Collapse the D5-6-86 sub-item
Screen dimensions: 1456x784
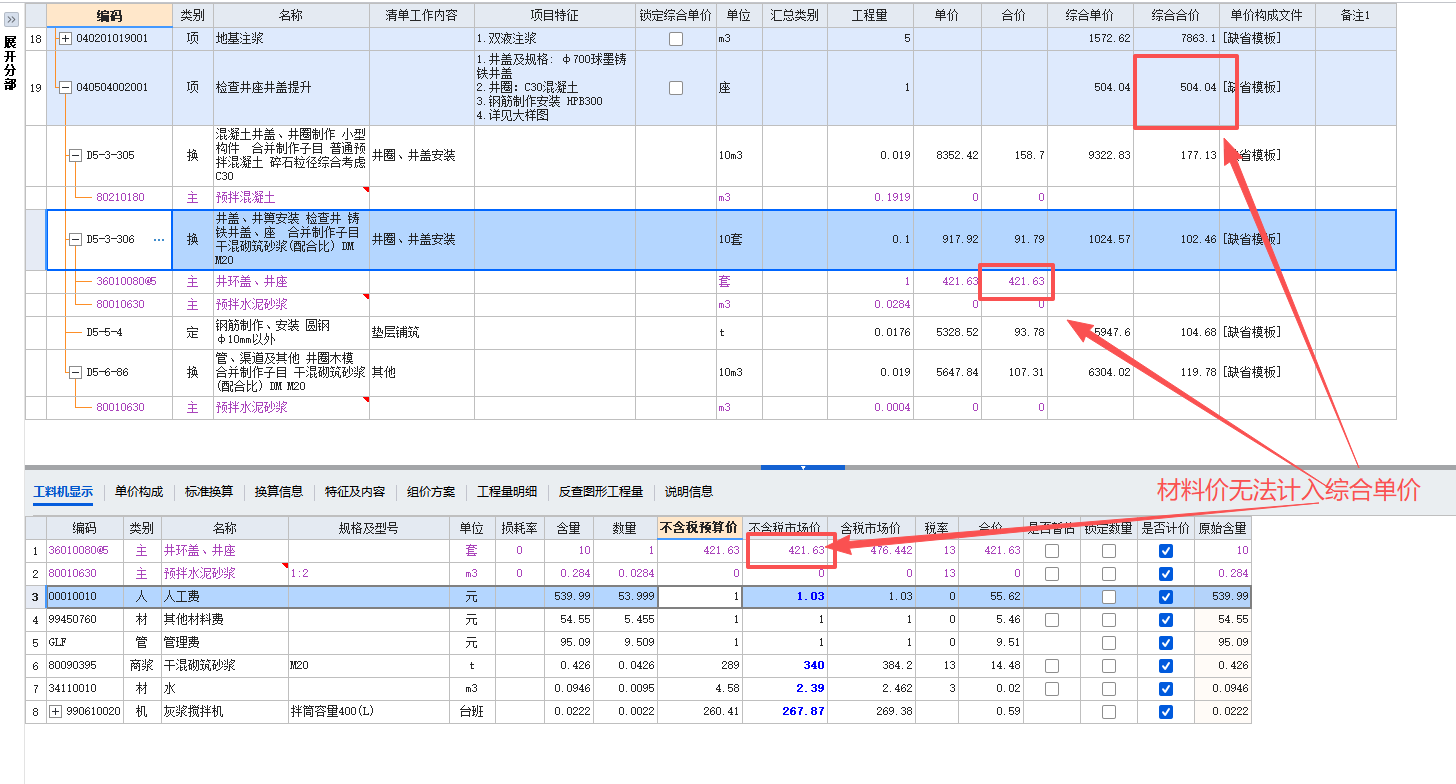click(75, 373)
